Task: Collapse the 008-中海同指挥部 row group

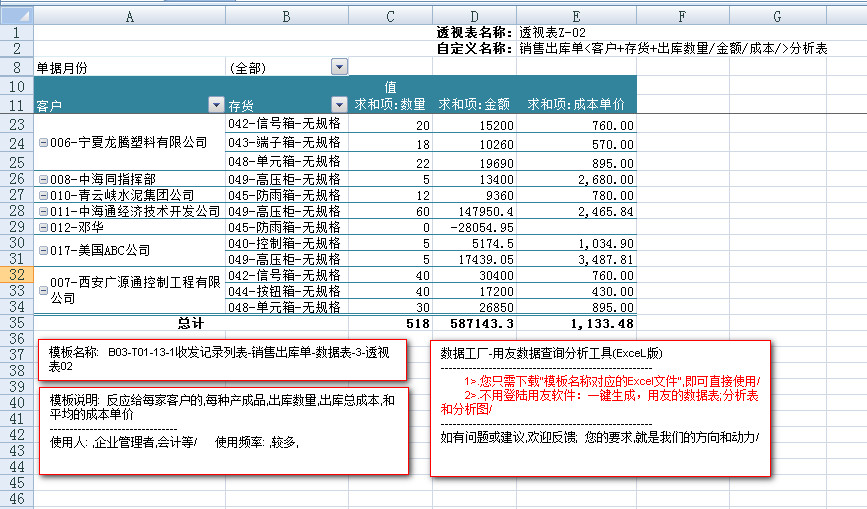Action: [x=42, y=179]
